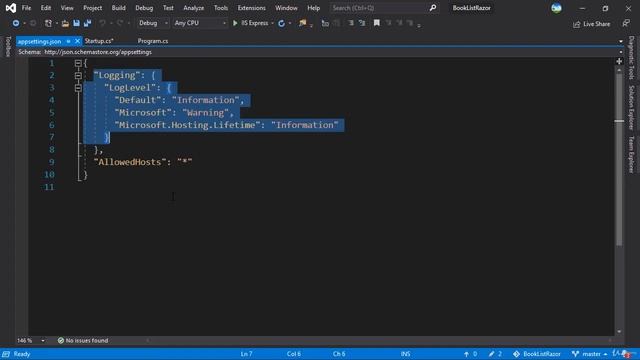The width and height of the screenshot is (640, 360).
Task: Open the IIS Express dropdown arrow
Action: click(272, 23)
